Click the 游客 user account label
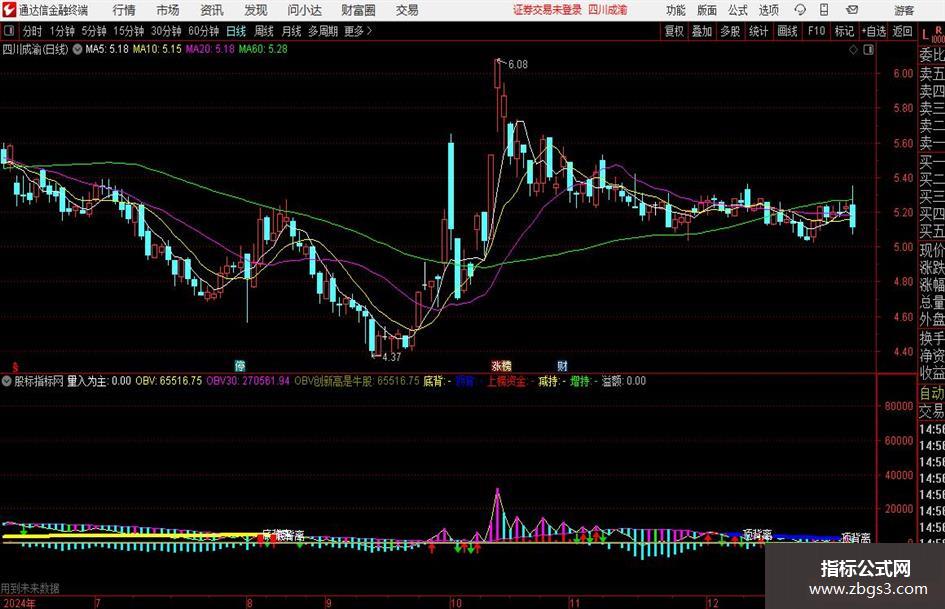Image resolution: width=945 pixels, height=609 pixels. click(x=903, y=10)
